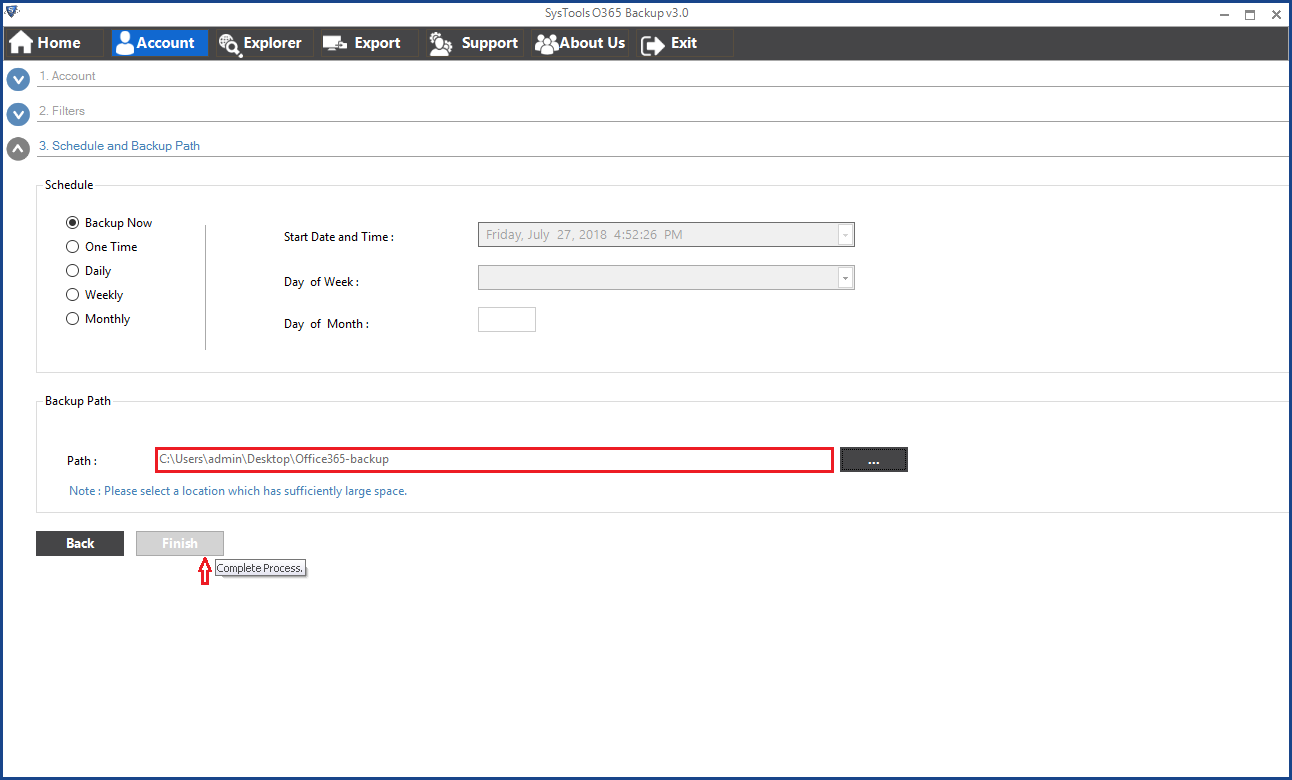This screenshot has width=1292, height=780.
Task: Close the SysTools O365 Backup window
Action: [x=1276, y=14]
